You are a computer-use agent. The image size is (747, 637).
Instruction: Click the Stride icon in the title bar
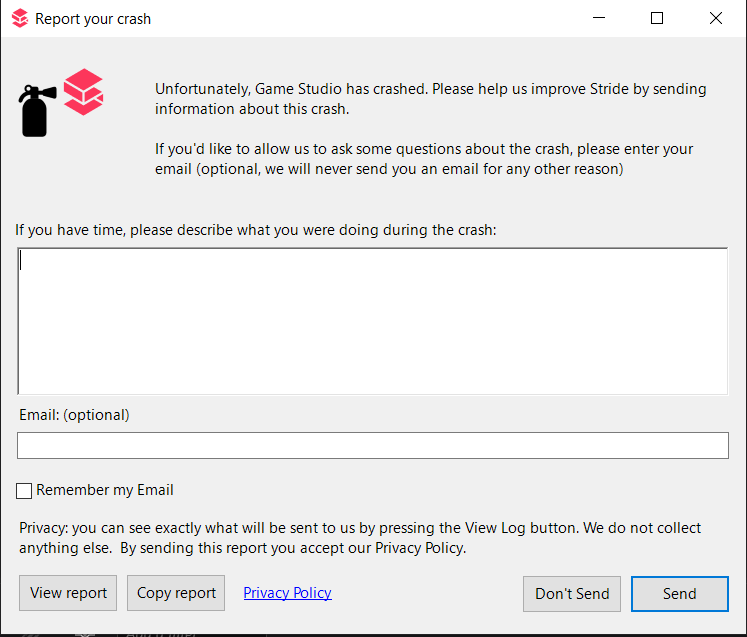[19, 18]
